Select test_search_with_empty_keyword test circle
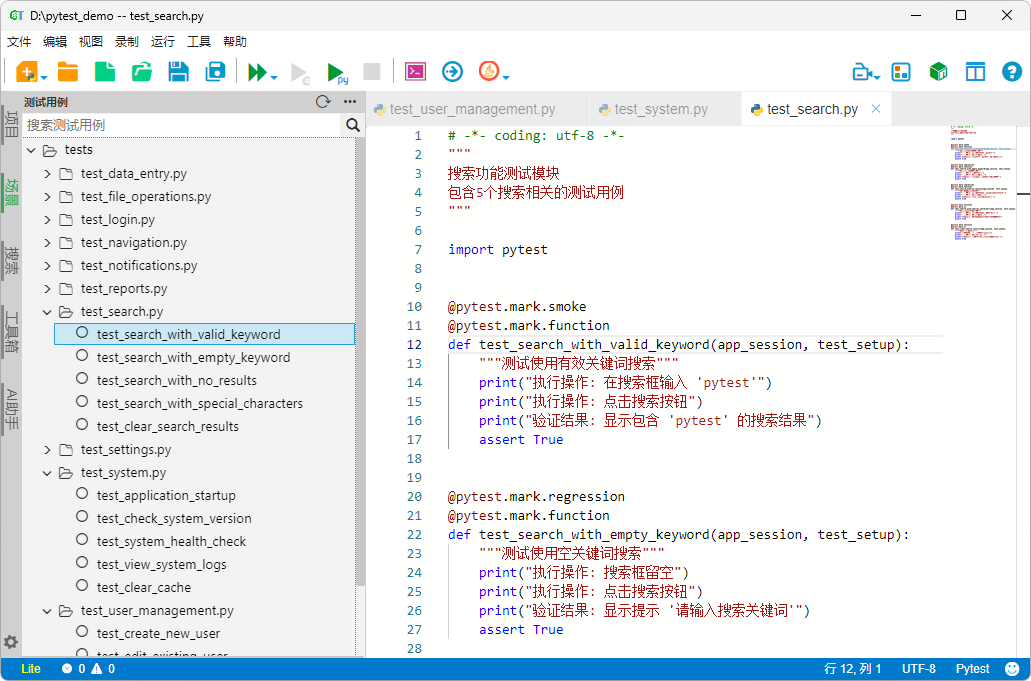The height and width of the screenshot is (681, 1031). (x=82, y=357)
